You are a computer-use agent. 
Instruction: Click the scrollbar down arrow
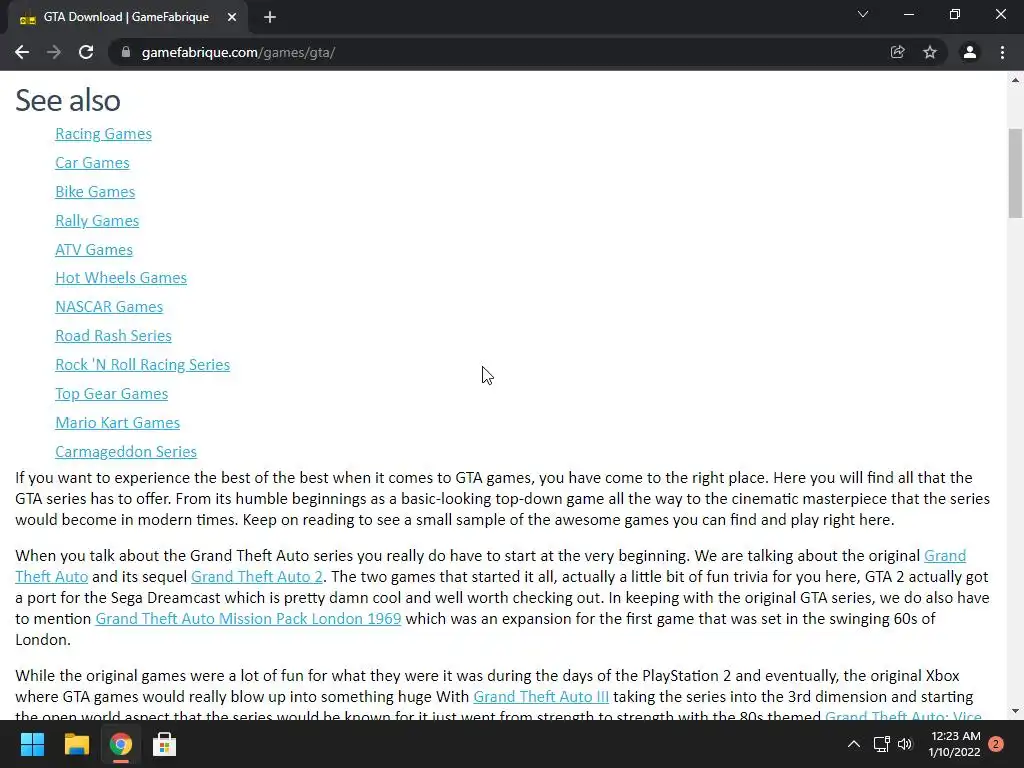tap(1015, 711)
